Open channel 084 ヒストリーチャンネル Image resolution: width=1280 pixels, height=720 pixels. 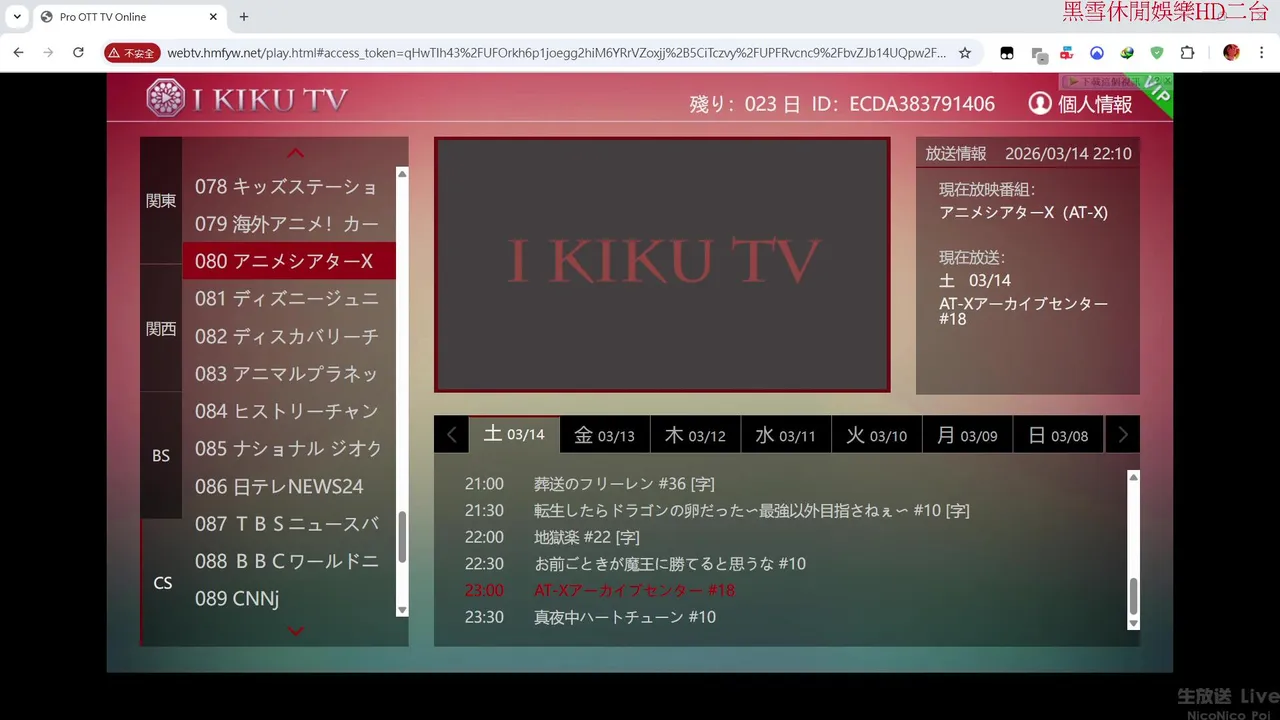[289, 411]
